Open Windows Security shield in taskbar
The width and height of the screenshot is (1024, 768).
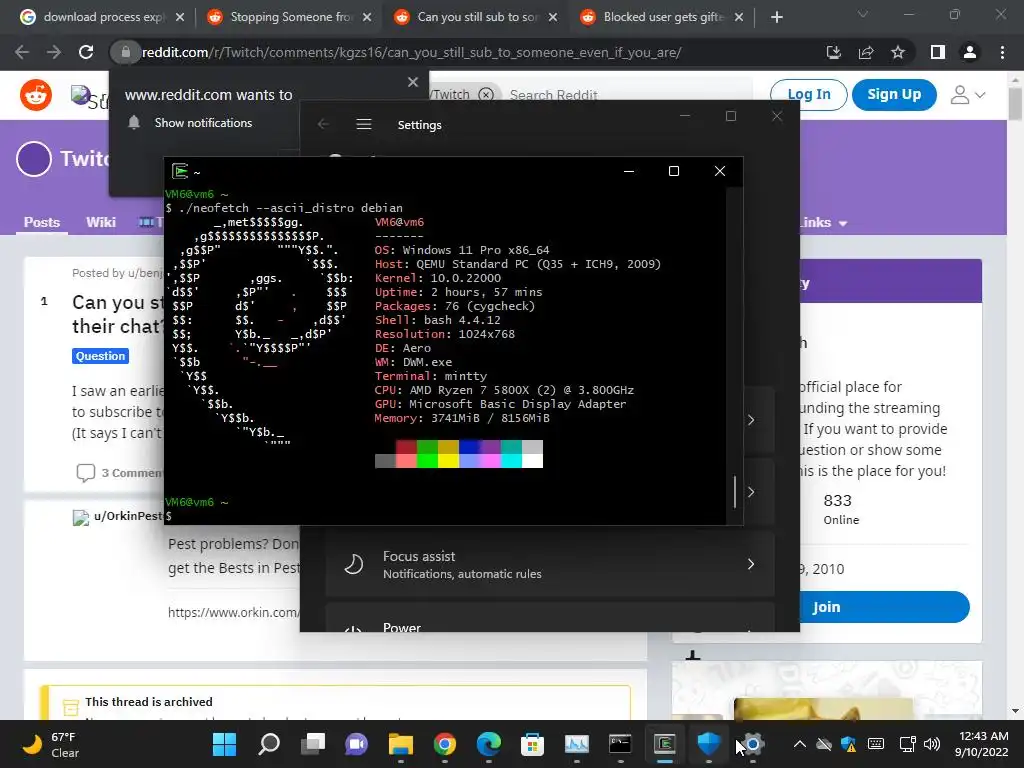tap(709, 744)
